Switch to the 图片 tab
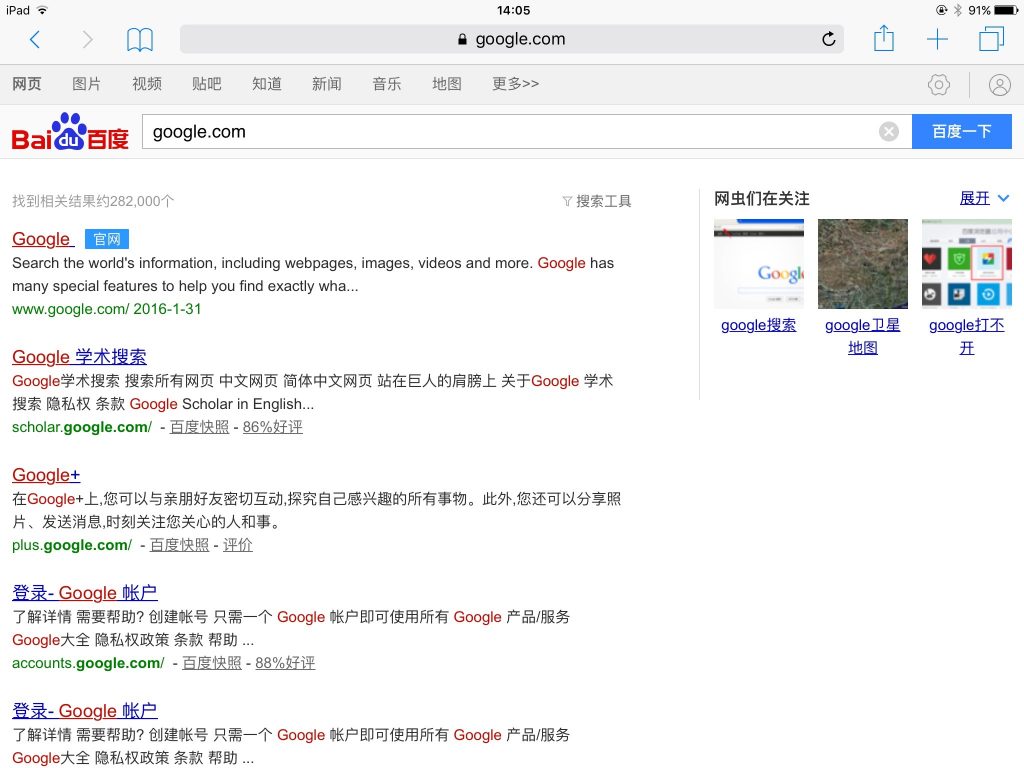The width and height of the screenshot is (1024, 768). (x=86, y=84)
